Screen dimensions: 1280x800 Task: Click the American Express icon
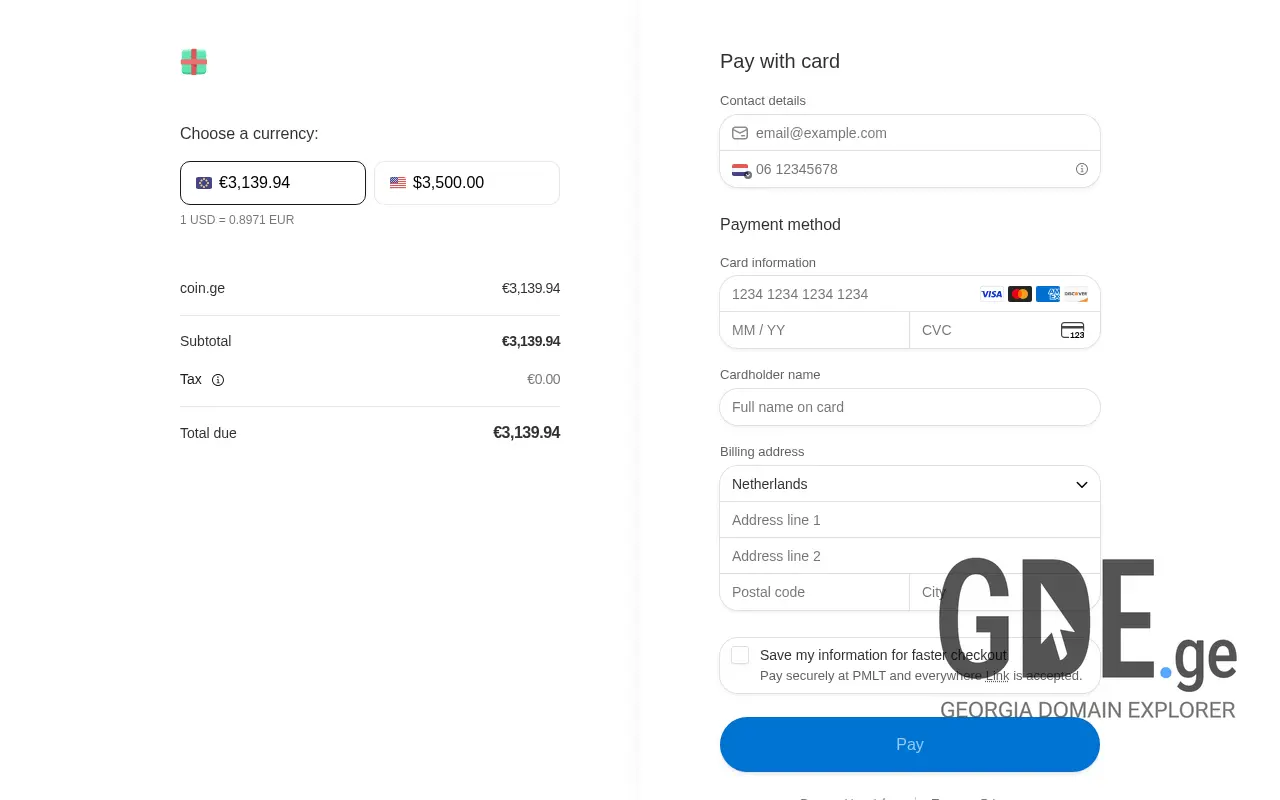[1047, 294]
